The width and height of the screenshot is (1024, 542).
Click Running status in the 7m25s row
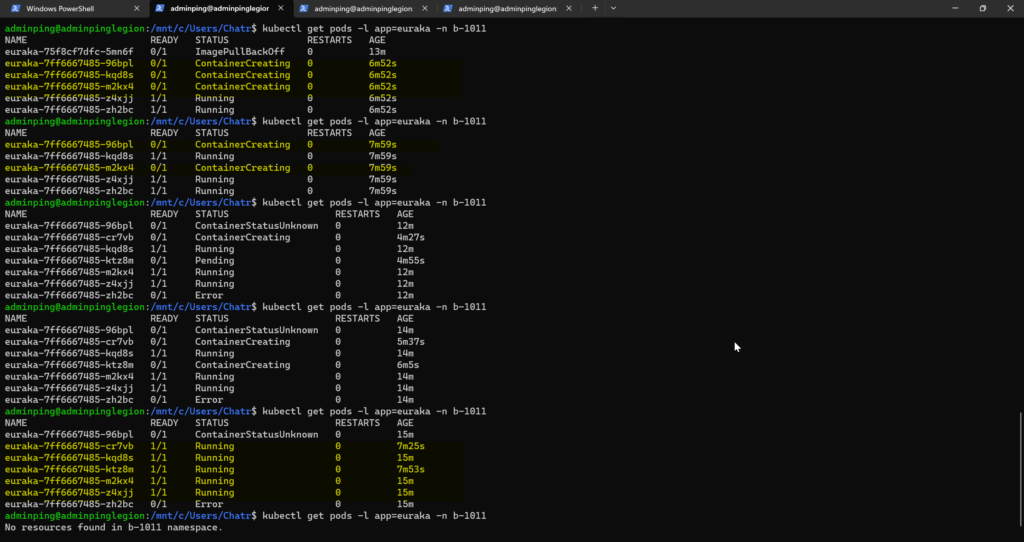point(214,446)
